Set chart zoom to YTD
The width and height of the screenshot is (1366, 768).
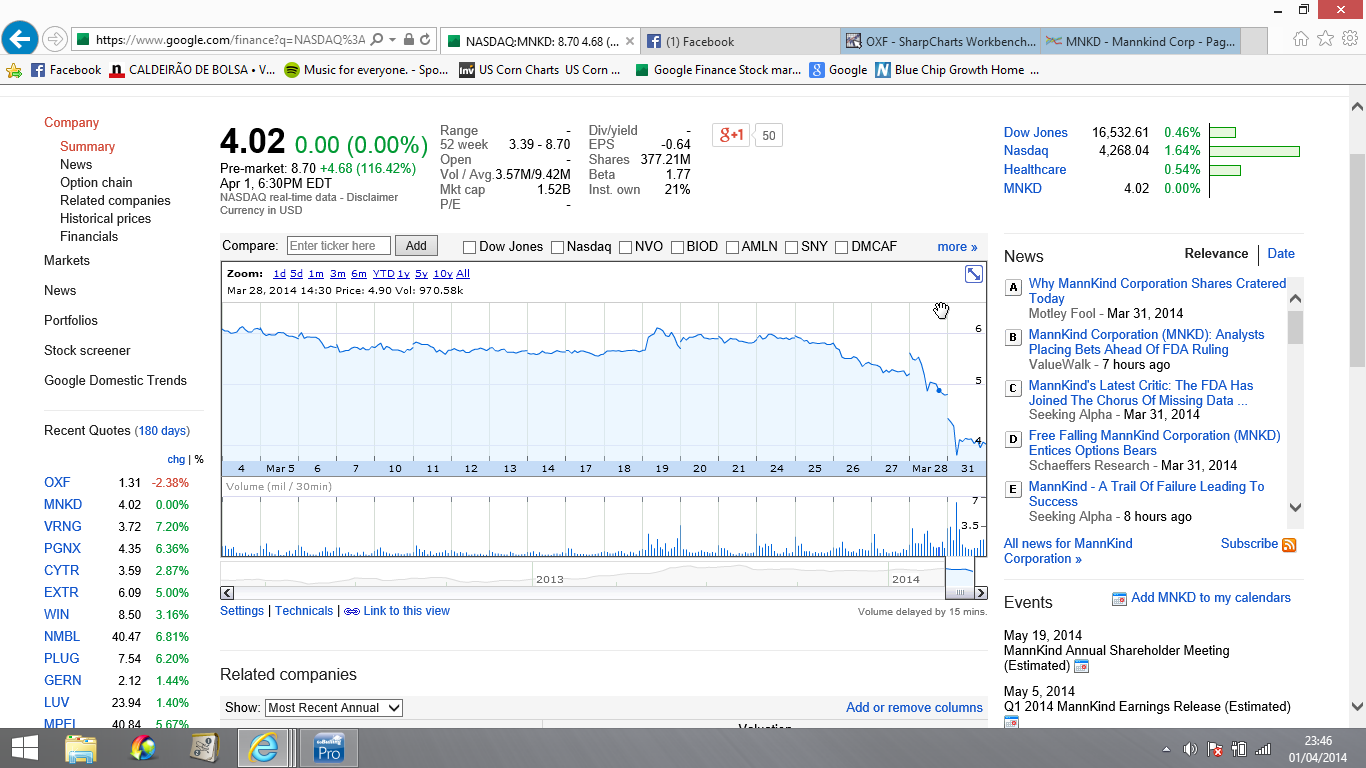pyautogui.click(x=383, y=274)
